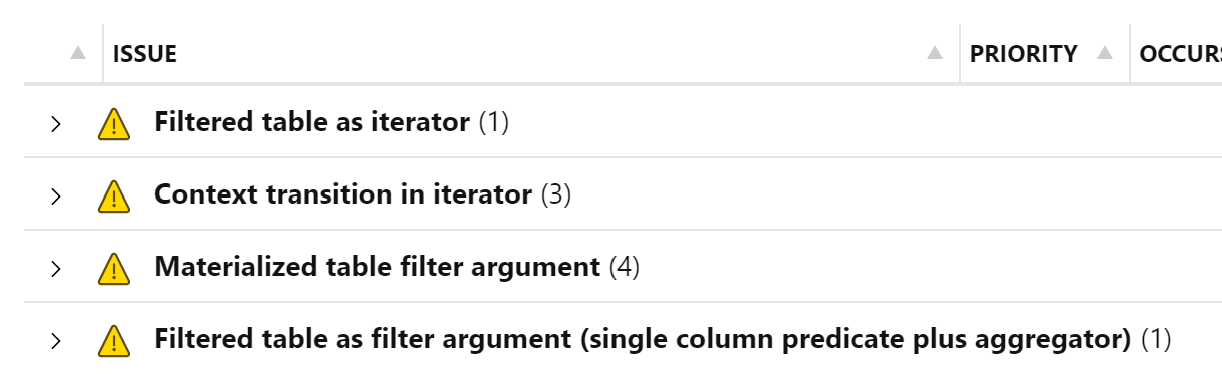Sort by the PRIORITY column header

pyautogui.click(x=1024, y=54)
